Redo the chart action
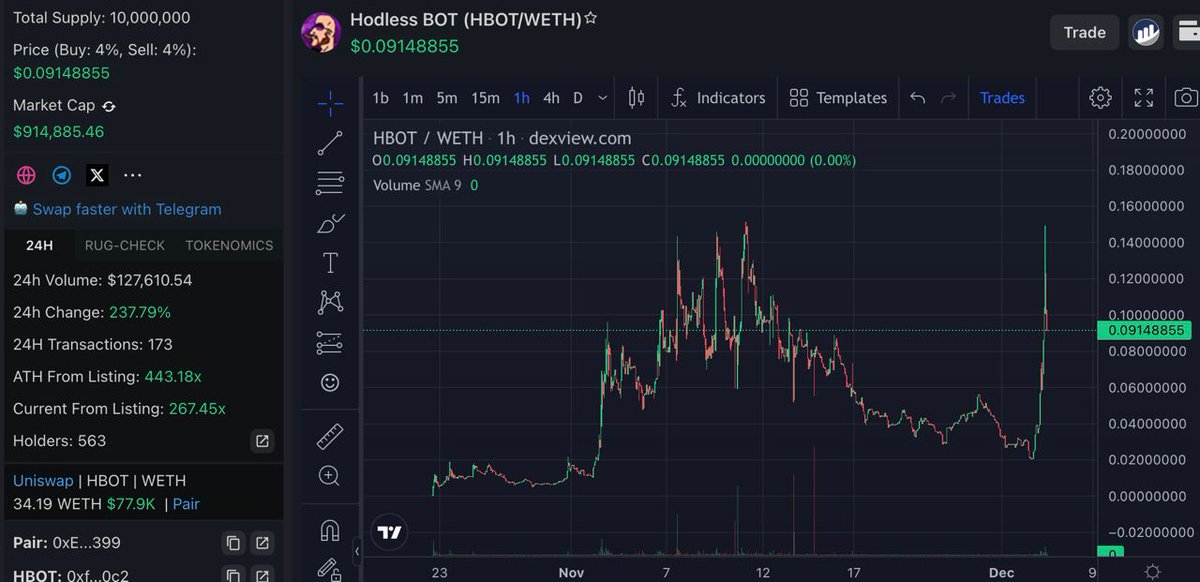The image size is (1200, 582). (949, 98)
